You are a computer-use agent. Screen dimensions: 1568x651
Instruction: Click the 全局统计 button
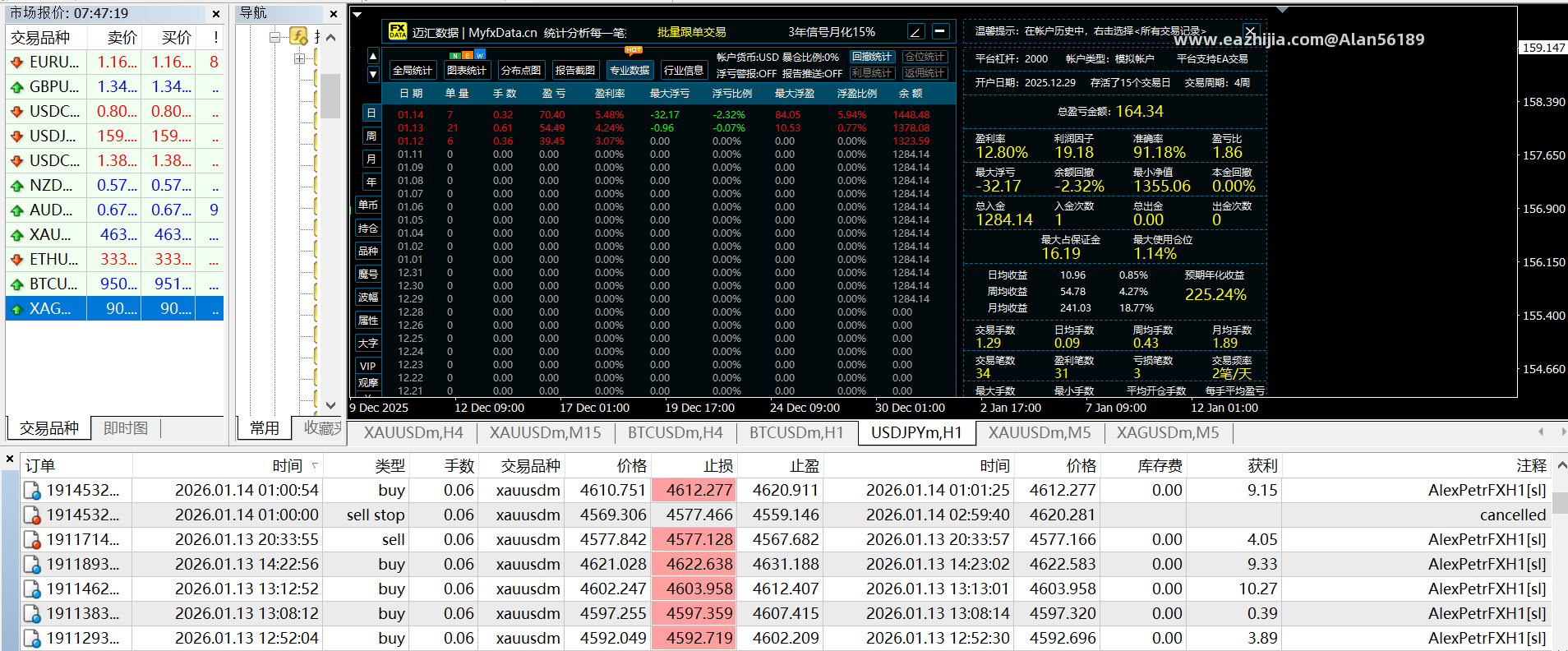point(413,71)
